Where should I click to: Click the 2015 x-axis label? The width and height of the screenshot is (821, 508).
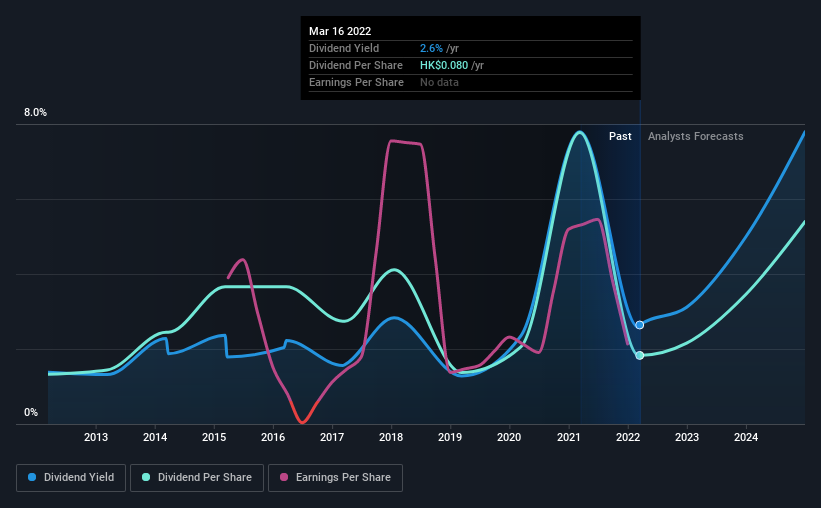click(214, 437)
